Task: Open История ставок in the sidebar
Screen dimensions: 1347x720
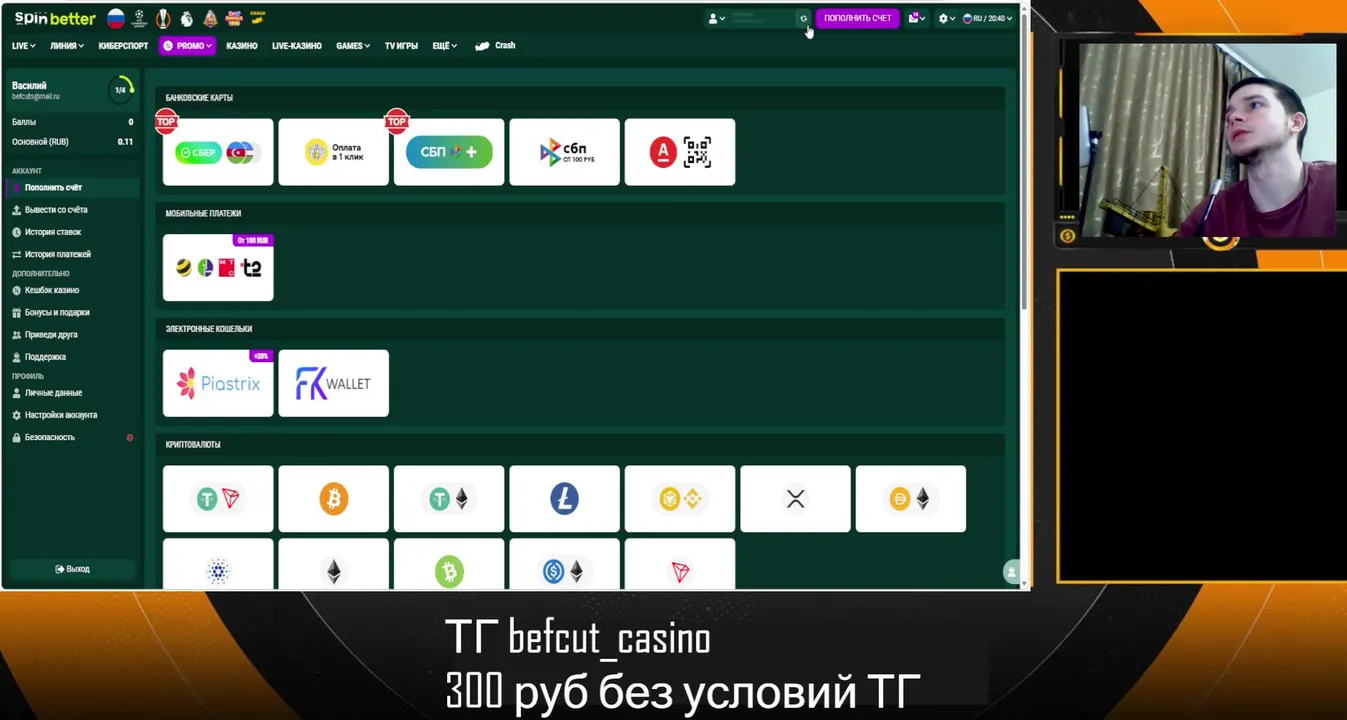Action: (72, 232)
